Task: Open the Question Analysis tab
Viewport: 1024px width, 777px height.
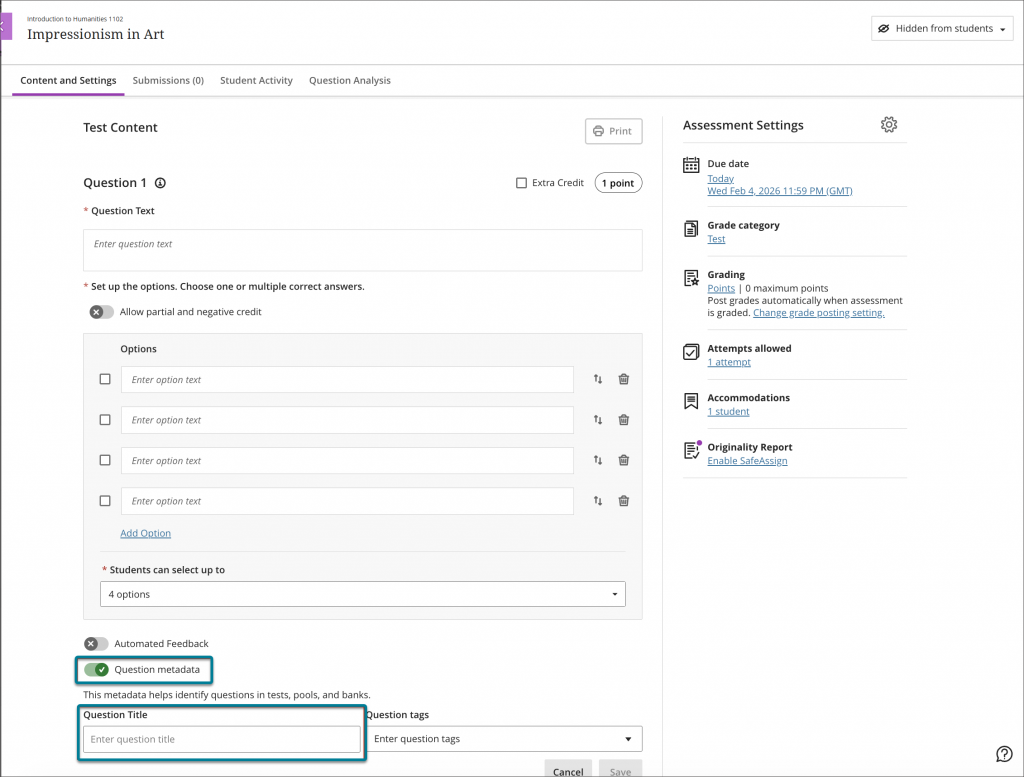Action: 349,80
